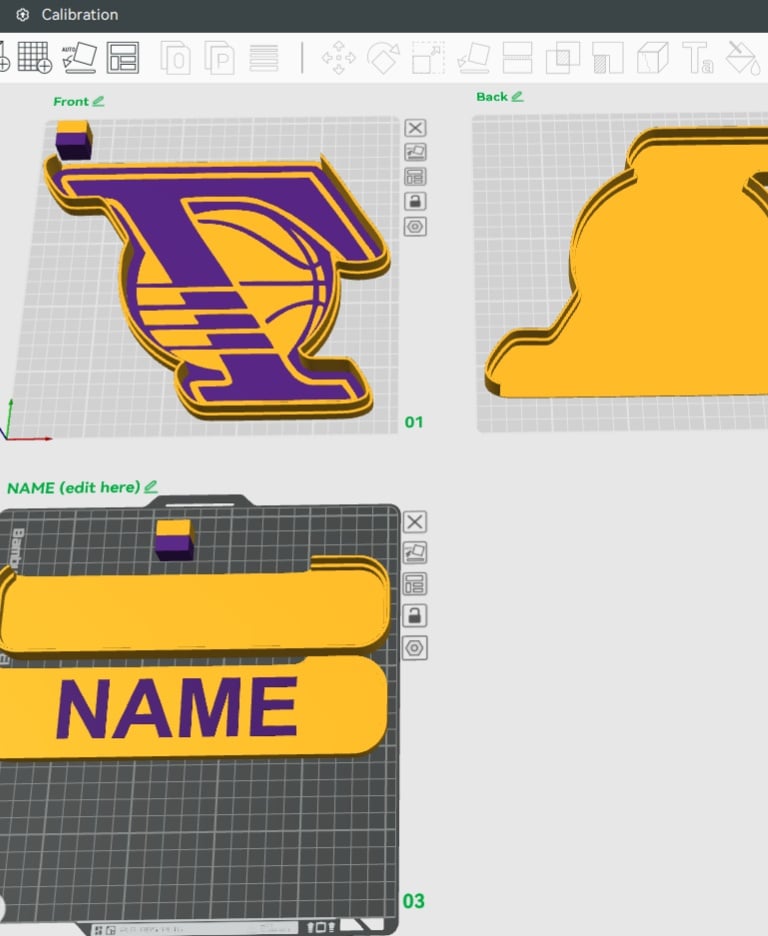
Task: Click the Add Plate toolbar icon
Action: [x=35, y=58]
